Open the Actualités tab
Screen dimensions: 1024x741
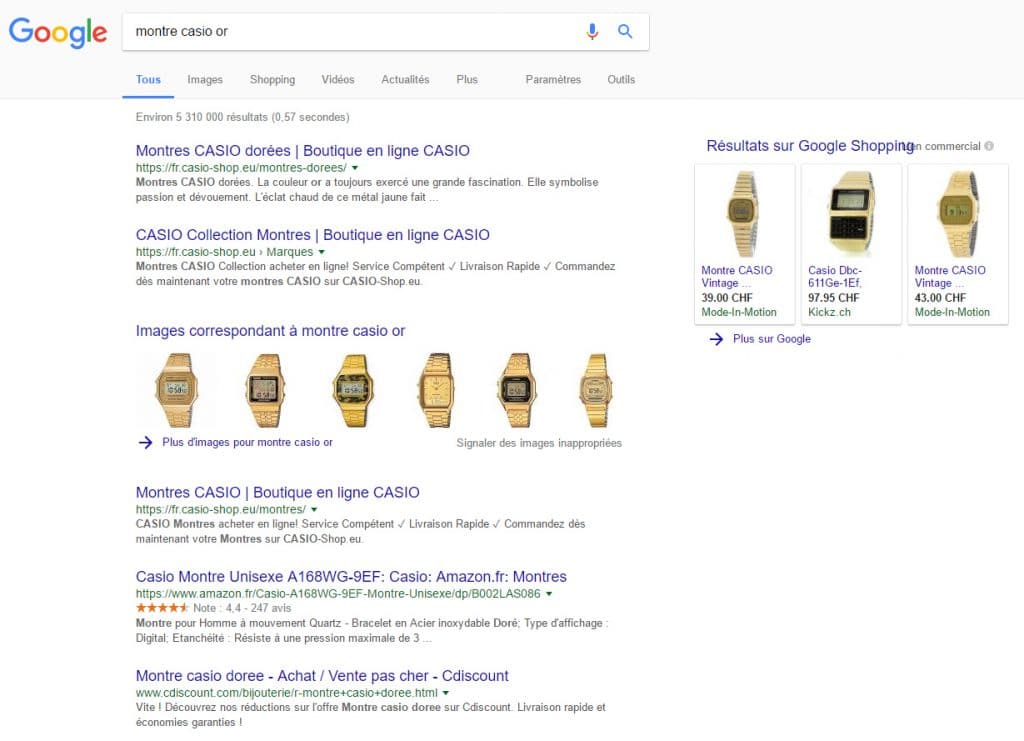click(405, 80)
